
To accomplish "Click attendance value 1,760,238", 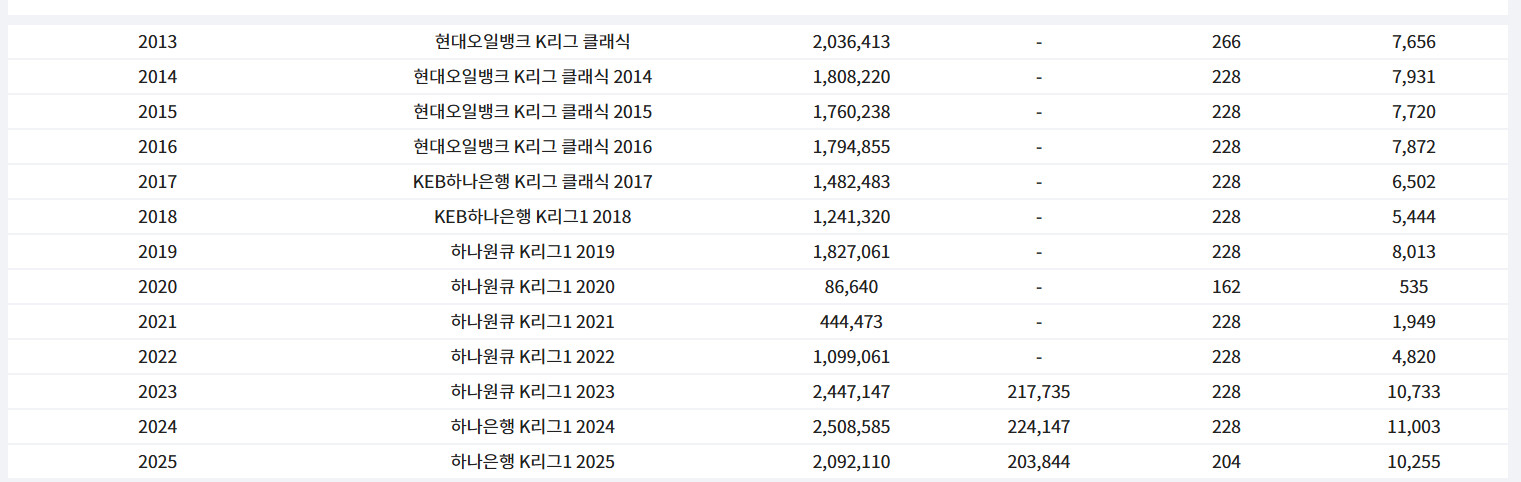I will point(851,112).
